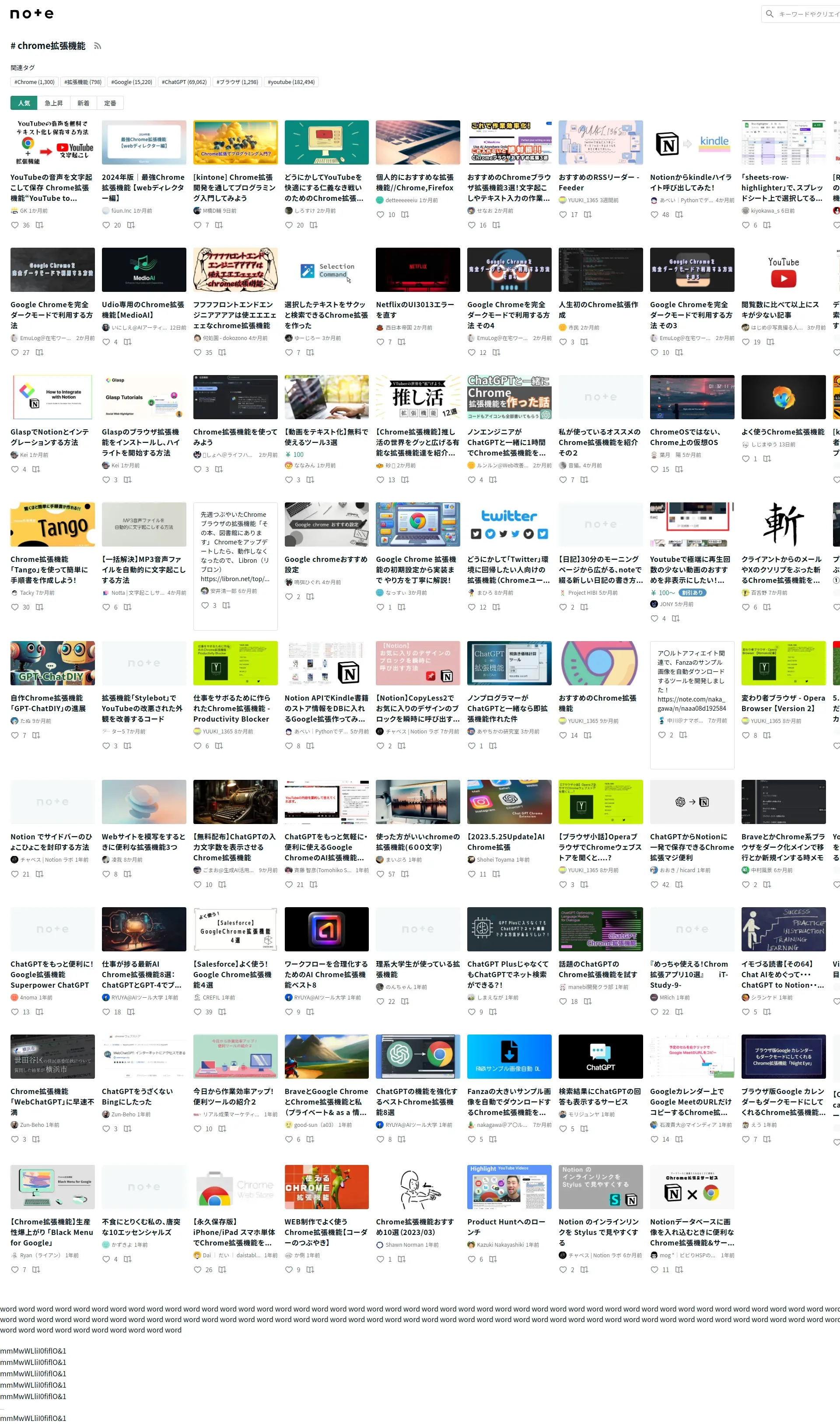This screenshot has width=840, height=1424.
Task: Open article 検索結果にChatGPTの回答も表示するサービス
Action: [x=600, y=1097]
